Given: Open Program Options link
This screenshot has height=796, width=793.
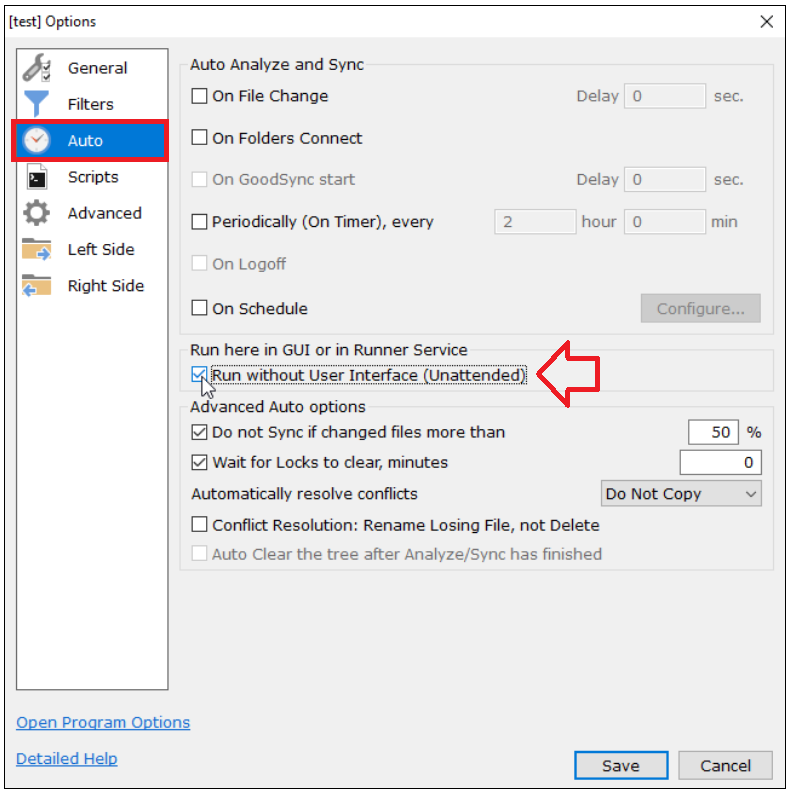Looking at the screenshot, I should 103,722.
